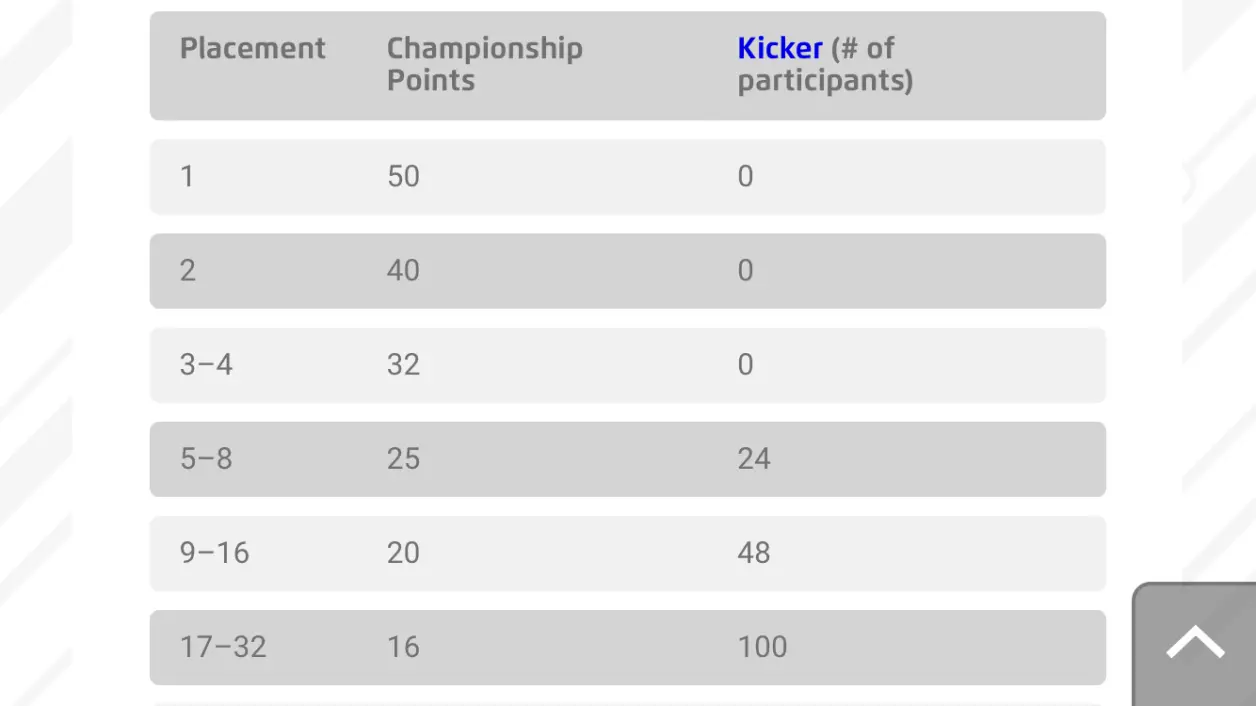Screen dimensions: 1256x706
Task: Select the '5–8' placement cell
Action: (206, 458)
